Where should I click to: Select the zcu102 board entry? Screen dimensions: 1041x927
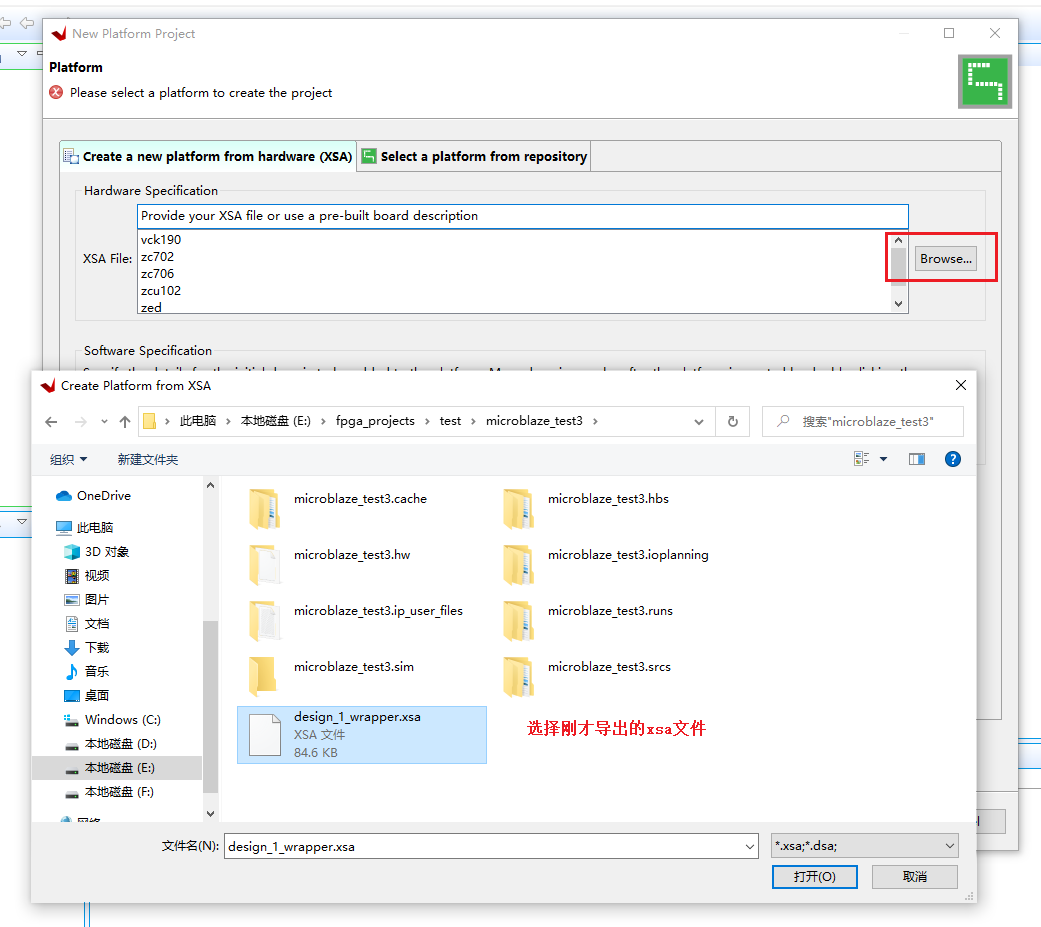coord(161,290)
